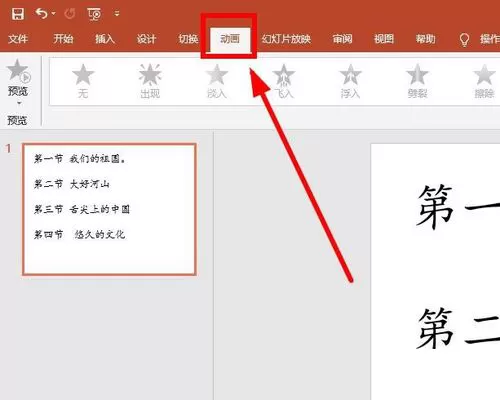Switch to the 切换 tab
500x400 pixels.
pos(188,39)
